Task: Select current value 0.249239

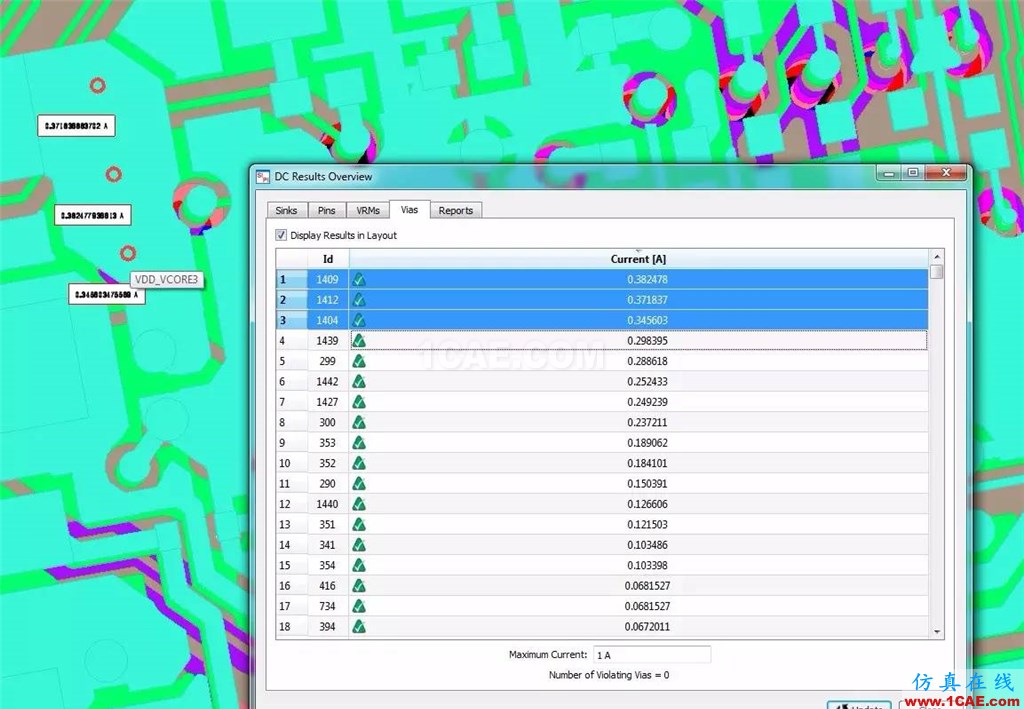Action: (x=647, y=402)
